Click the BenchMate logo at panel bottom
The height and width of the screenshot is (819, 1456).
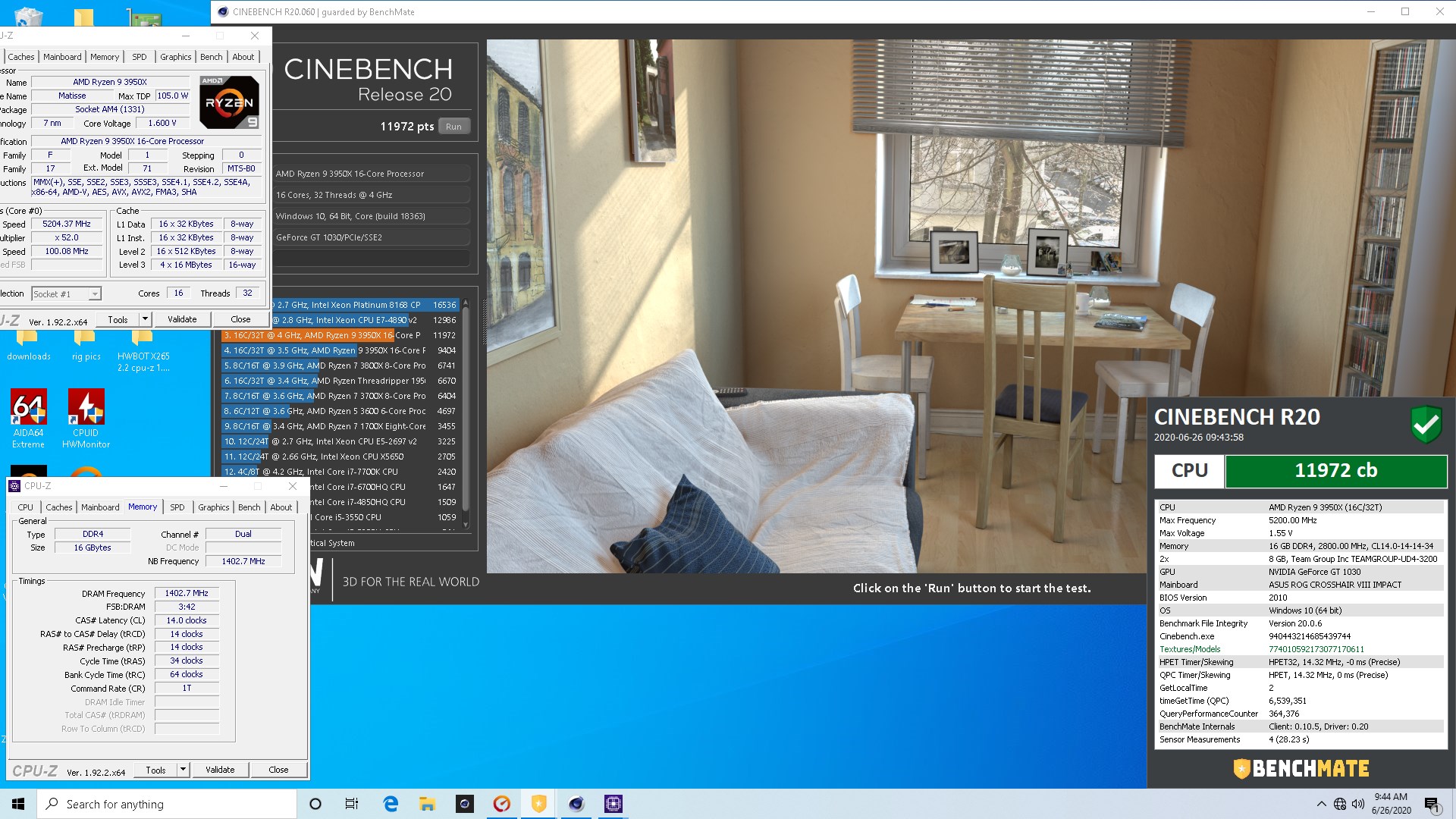point(1301,768)
